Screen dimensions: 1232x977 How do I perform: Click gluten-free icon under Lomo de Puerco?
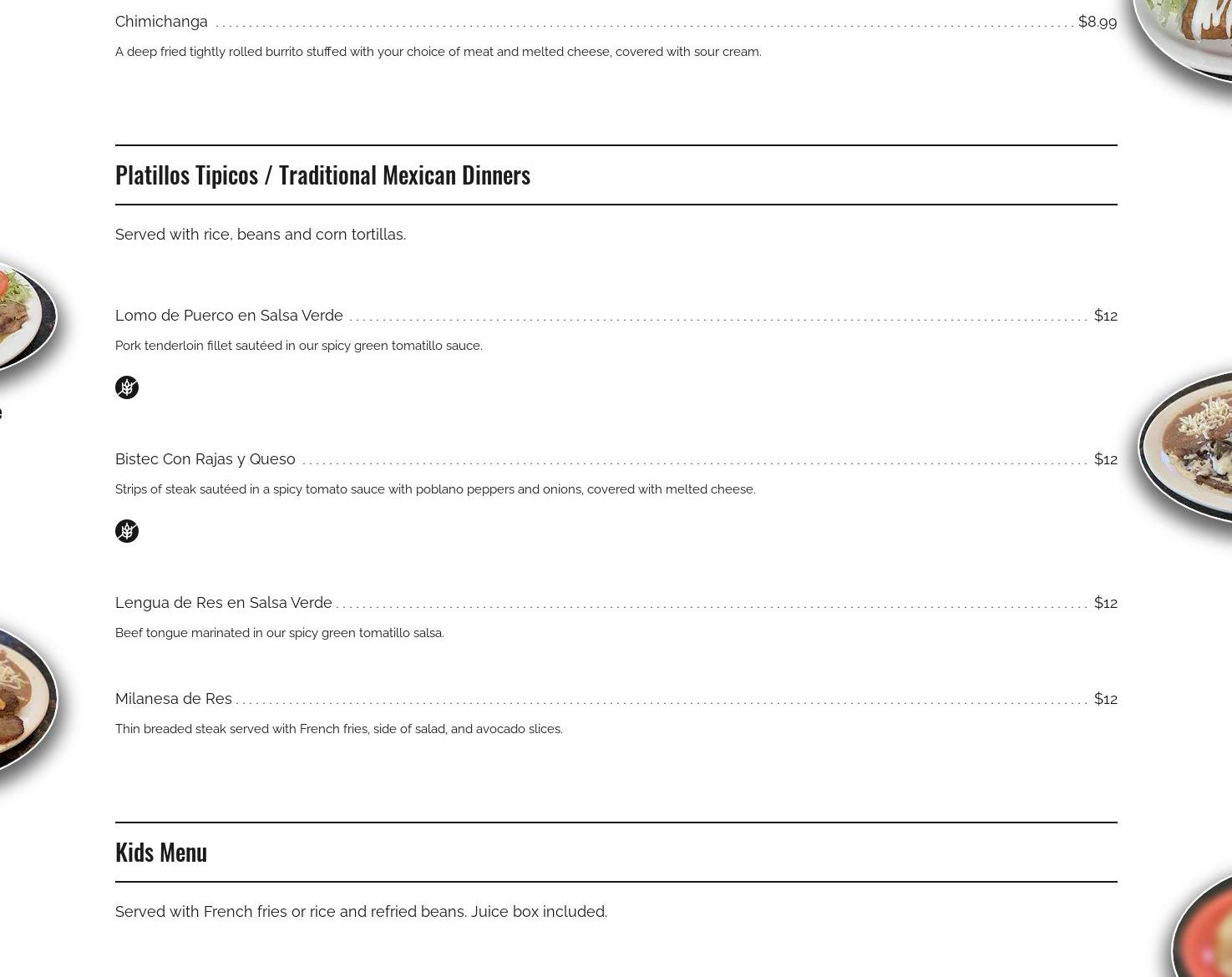point(127,387)
